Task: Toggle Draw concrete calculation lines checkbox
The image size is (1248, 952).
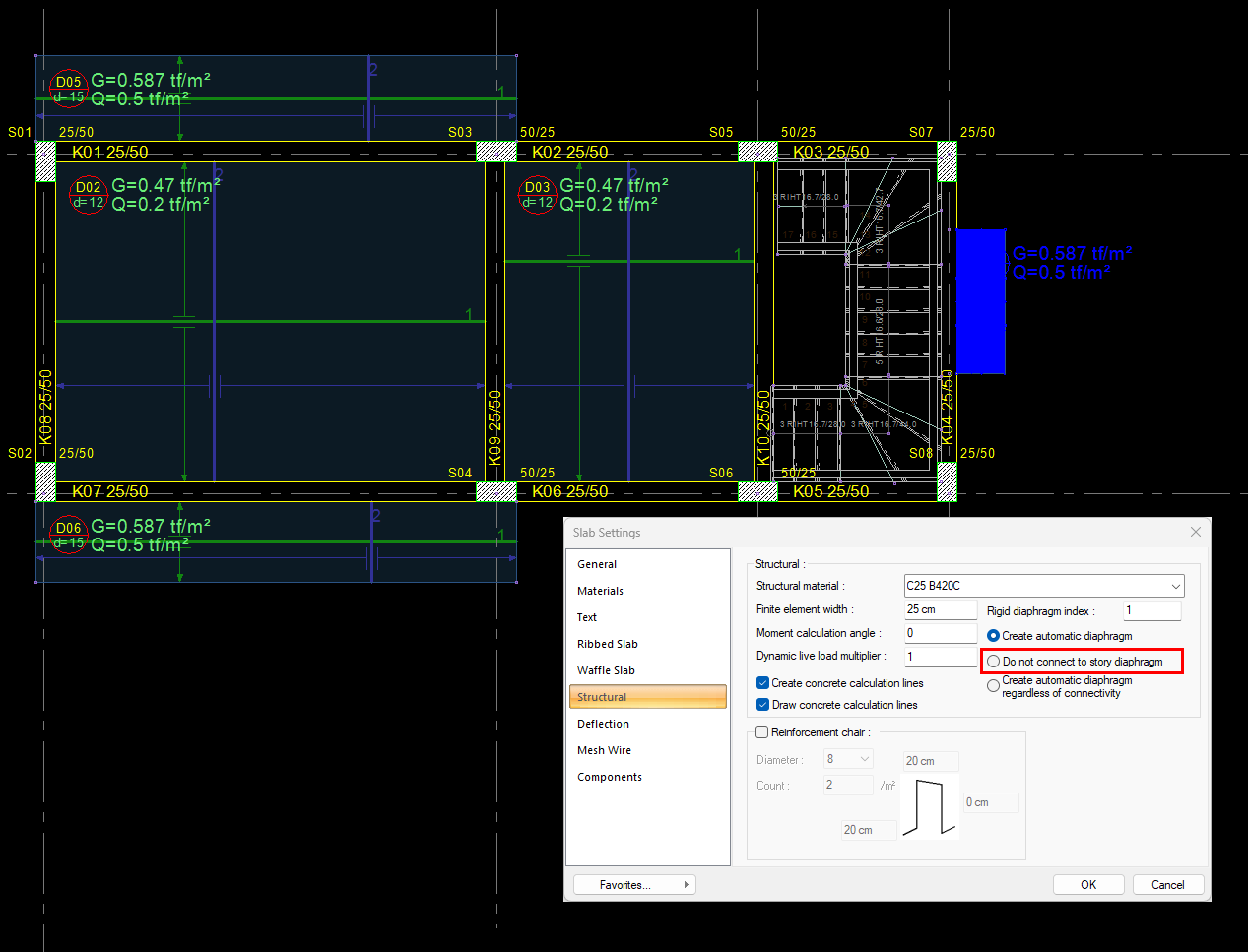Action: 762,705
